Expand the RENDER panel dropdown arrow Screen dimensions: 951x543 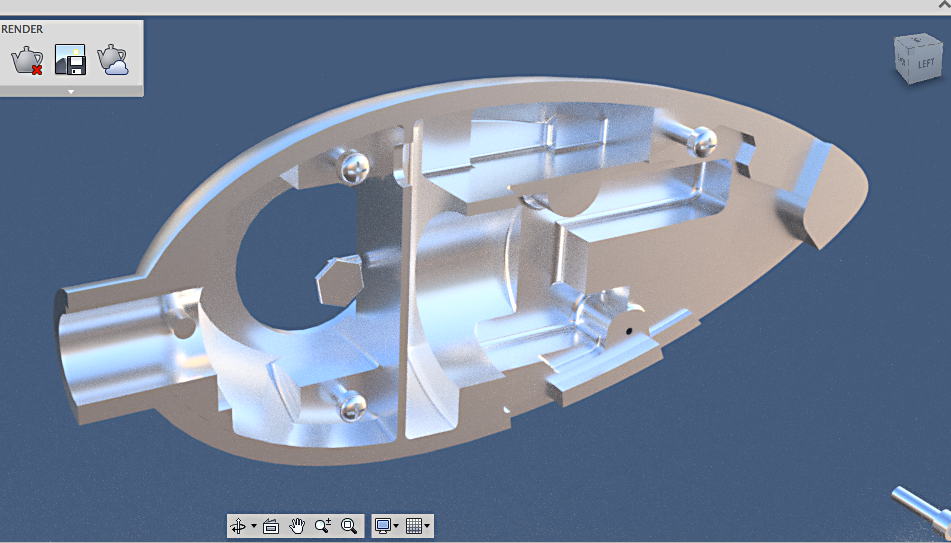[x=71, y=92]
